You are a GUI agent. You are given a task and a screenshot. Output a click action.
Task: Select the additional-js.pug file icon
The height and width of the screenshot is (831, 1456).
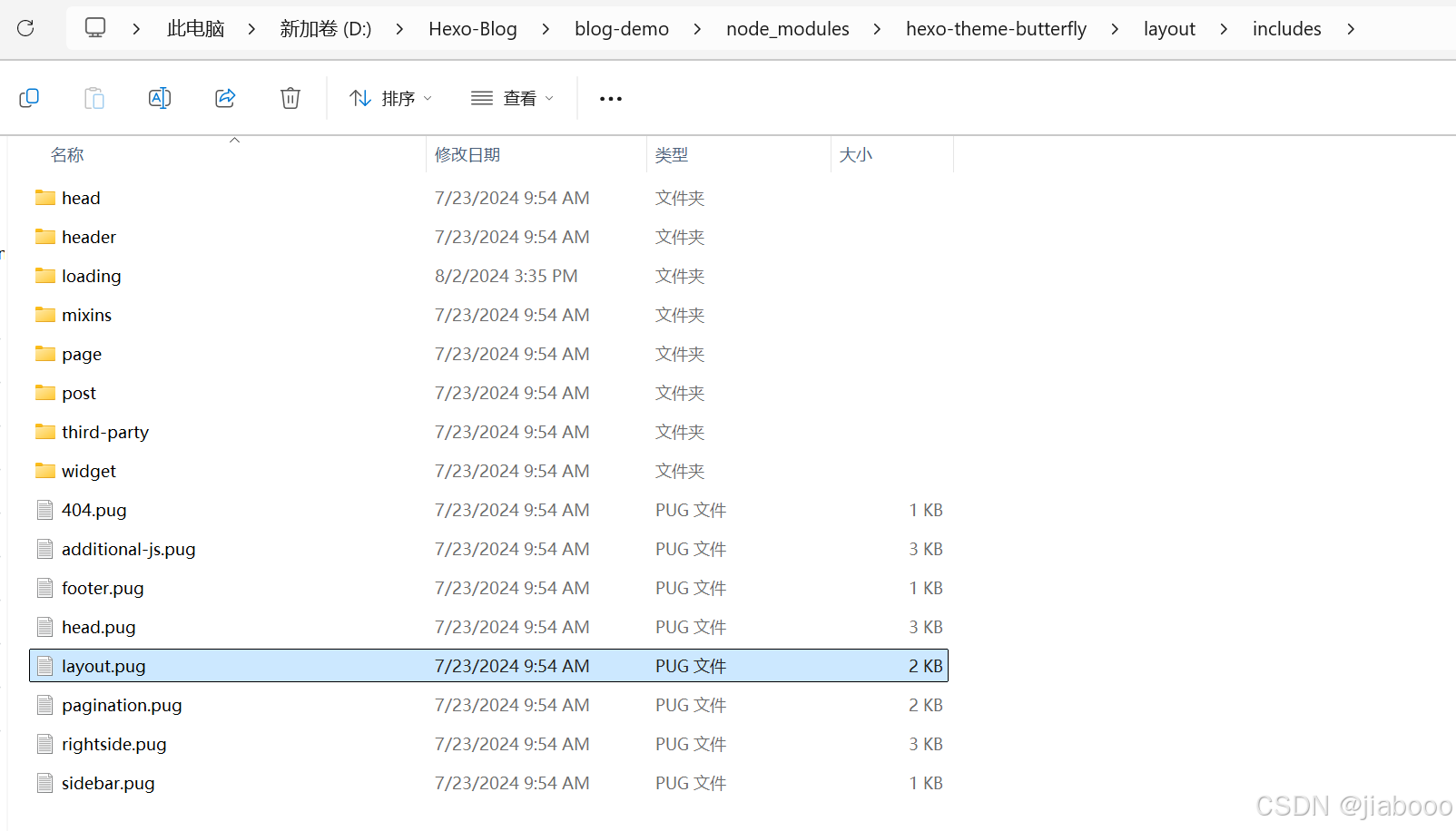click(x=45, y=549)
